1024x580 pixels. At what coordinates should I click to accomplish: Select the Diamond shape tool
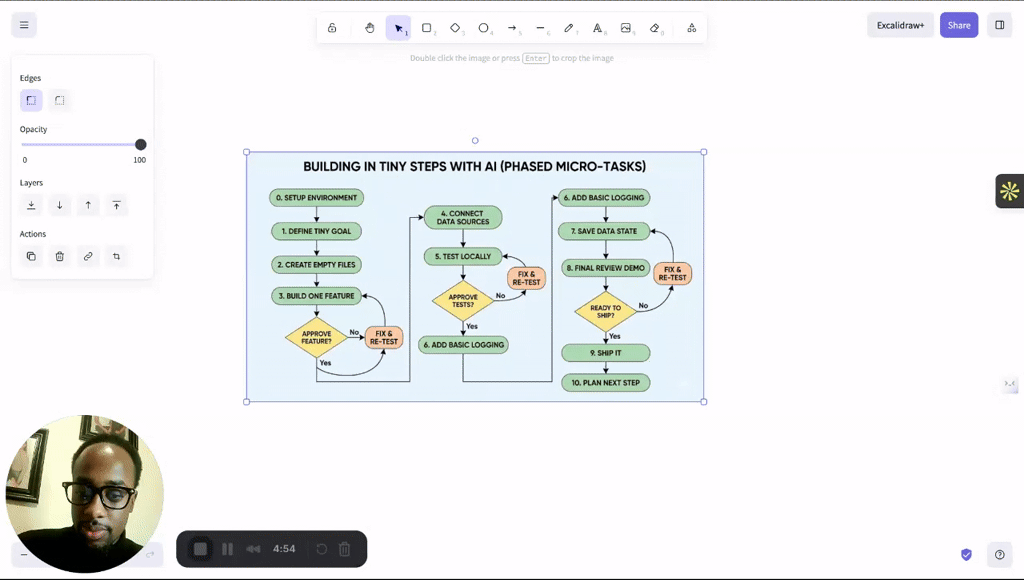[455, 27]
